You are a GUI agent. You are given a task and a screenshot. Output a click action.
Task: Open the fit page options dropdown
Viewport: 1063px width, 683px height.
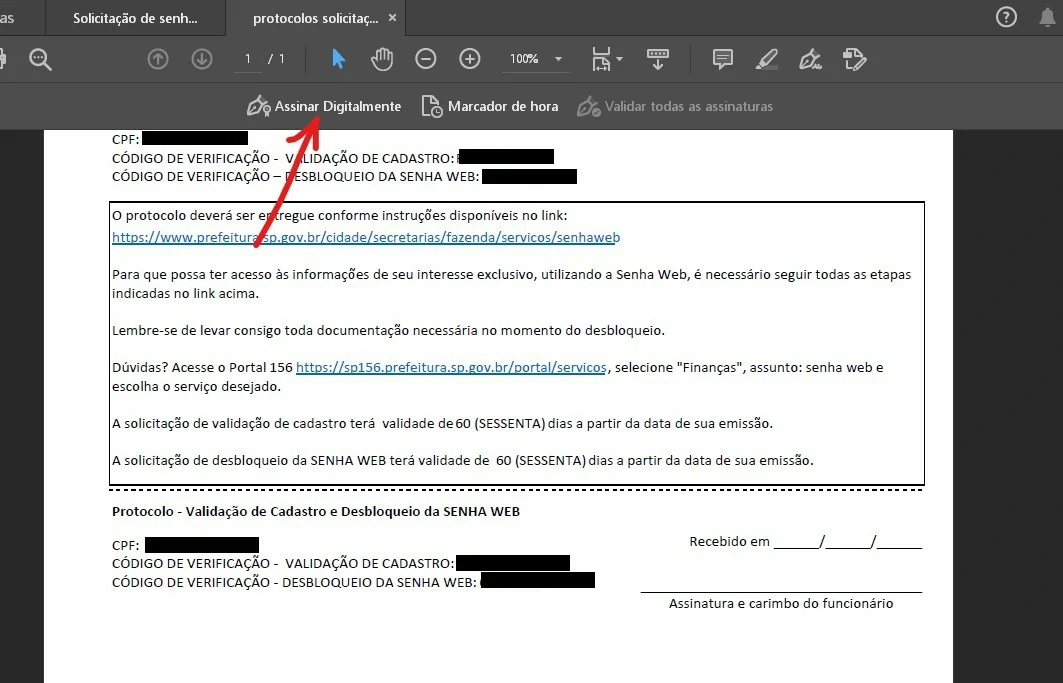point(607,59)
